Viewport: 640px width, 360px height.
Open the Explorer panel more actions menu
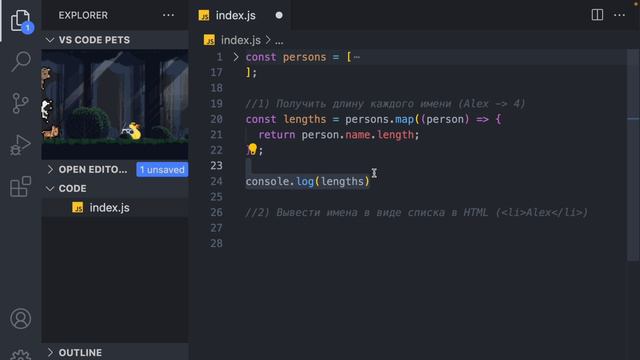168,16
